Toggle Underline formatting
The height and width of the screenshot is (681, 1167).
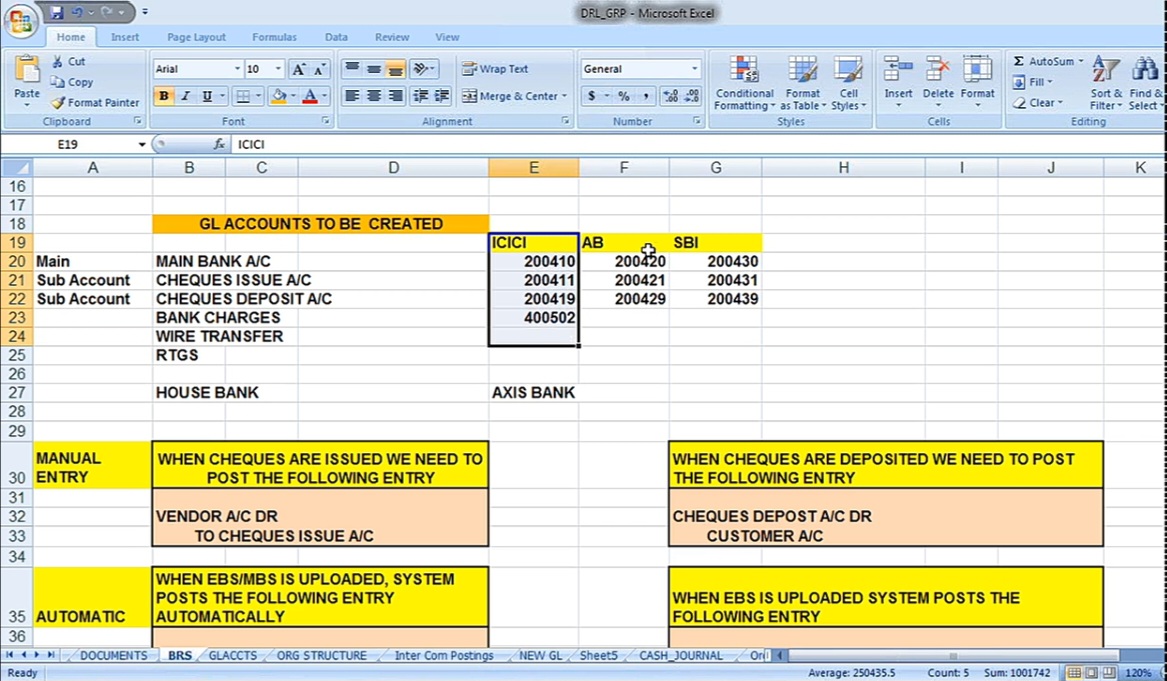[x=207, y=96]
